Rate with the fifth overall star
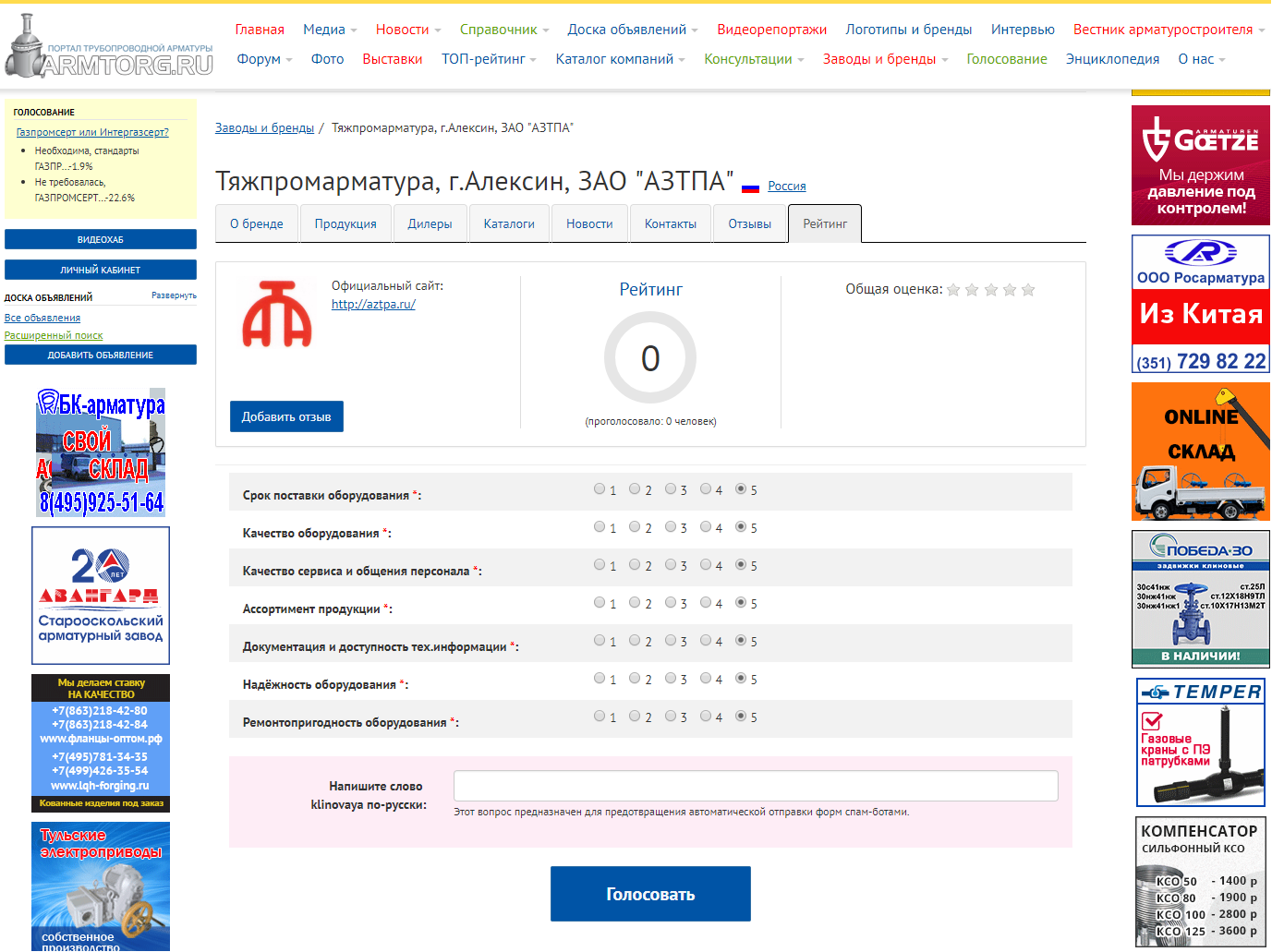This screenshot has height=952, width=1272. click(x=1028, y=290)
